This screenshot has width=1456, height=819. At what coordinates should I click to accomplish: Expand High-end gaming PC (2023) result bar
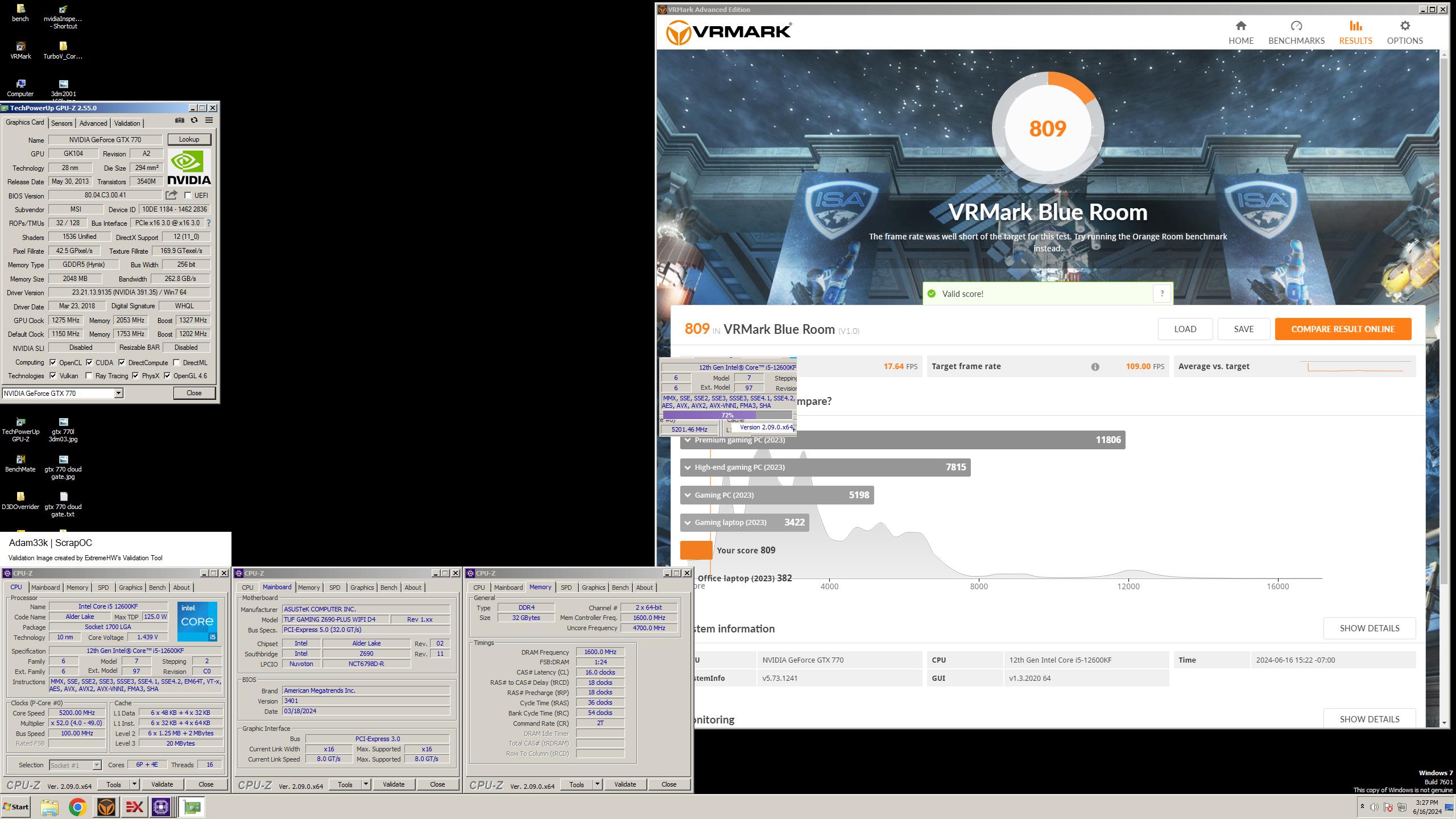click(x=825, y=467)
